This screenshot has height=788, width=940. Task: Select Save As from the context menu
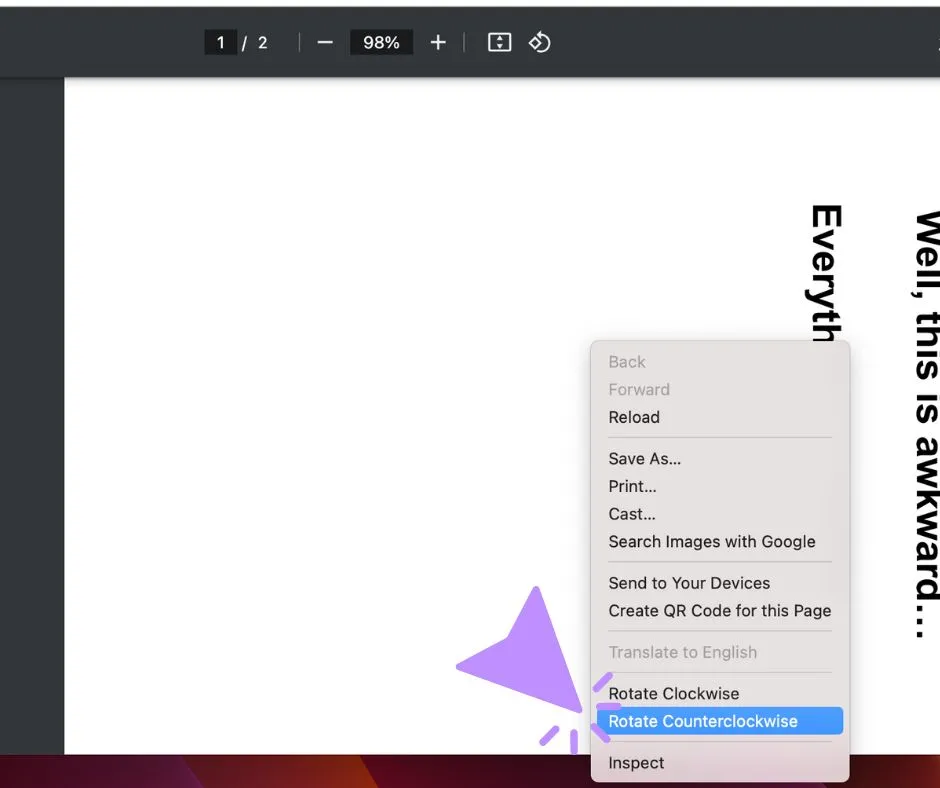coord(644,458)
